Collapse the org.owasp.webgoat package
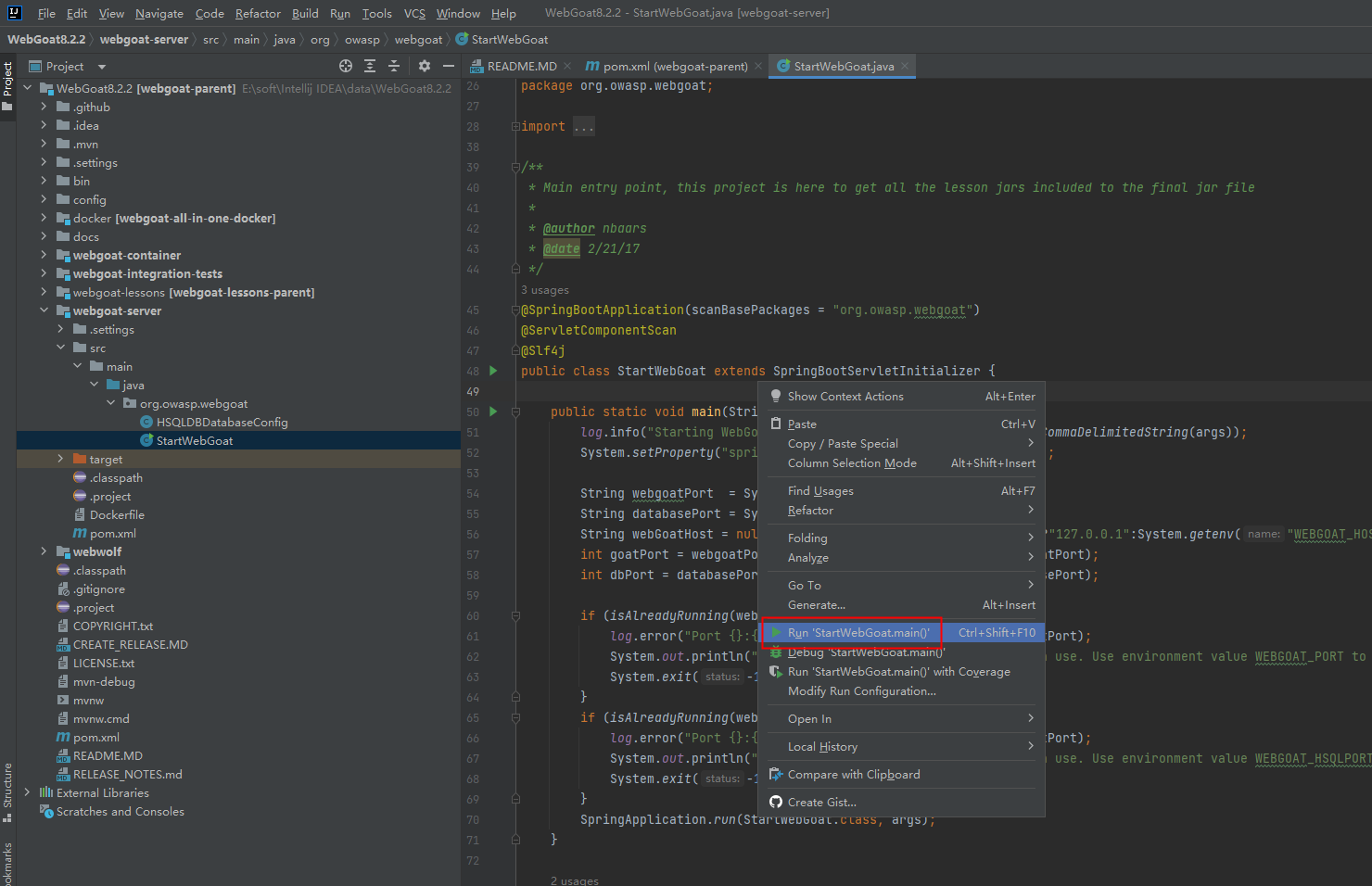 pos(110,404)
